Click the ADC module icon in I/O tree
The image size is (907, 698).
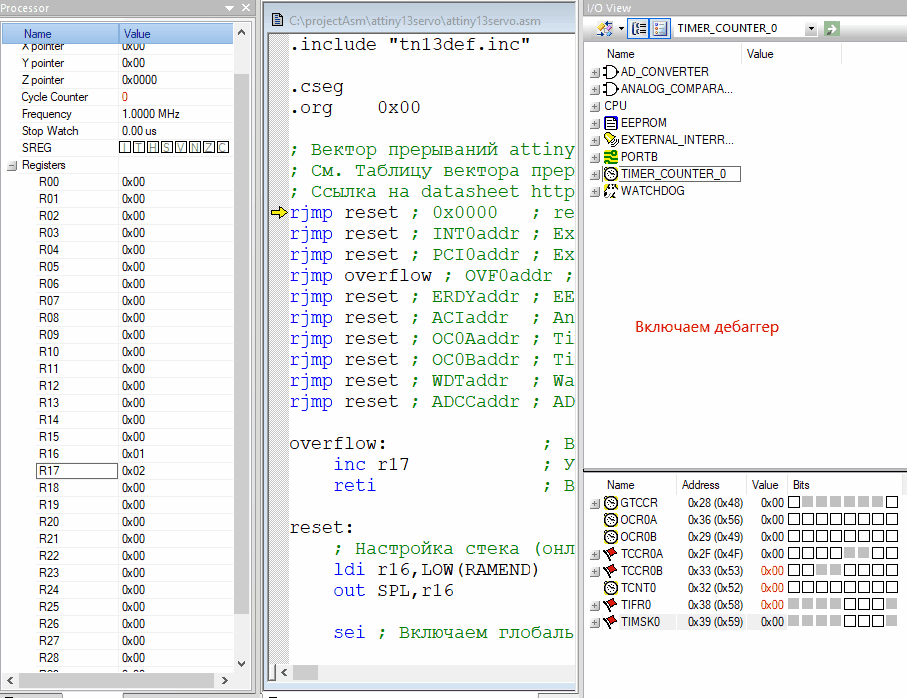(x=611, y=72)
